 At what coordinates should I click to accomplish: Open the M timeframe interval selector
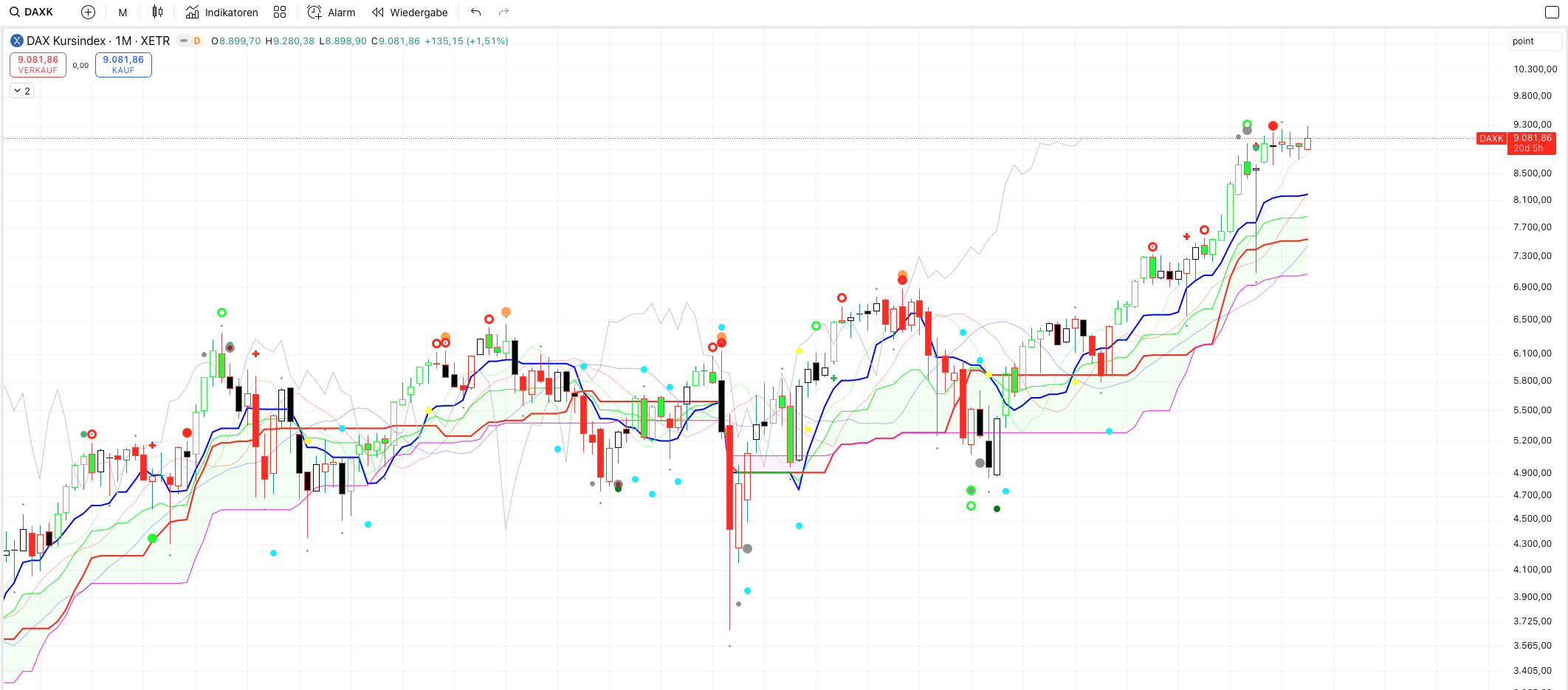click(x=123, y=13)
